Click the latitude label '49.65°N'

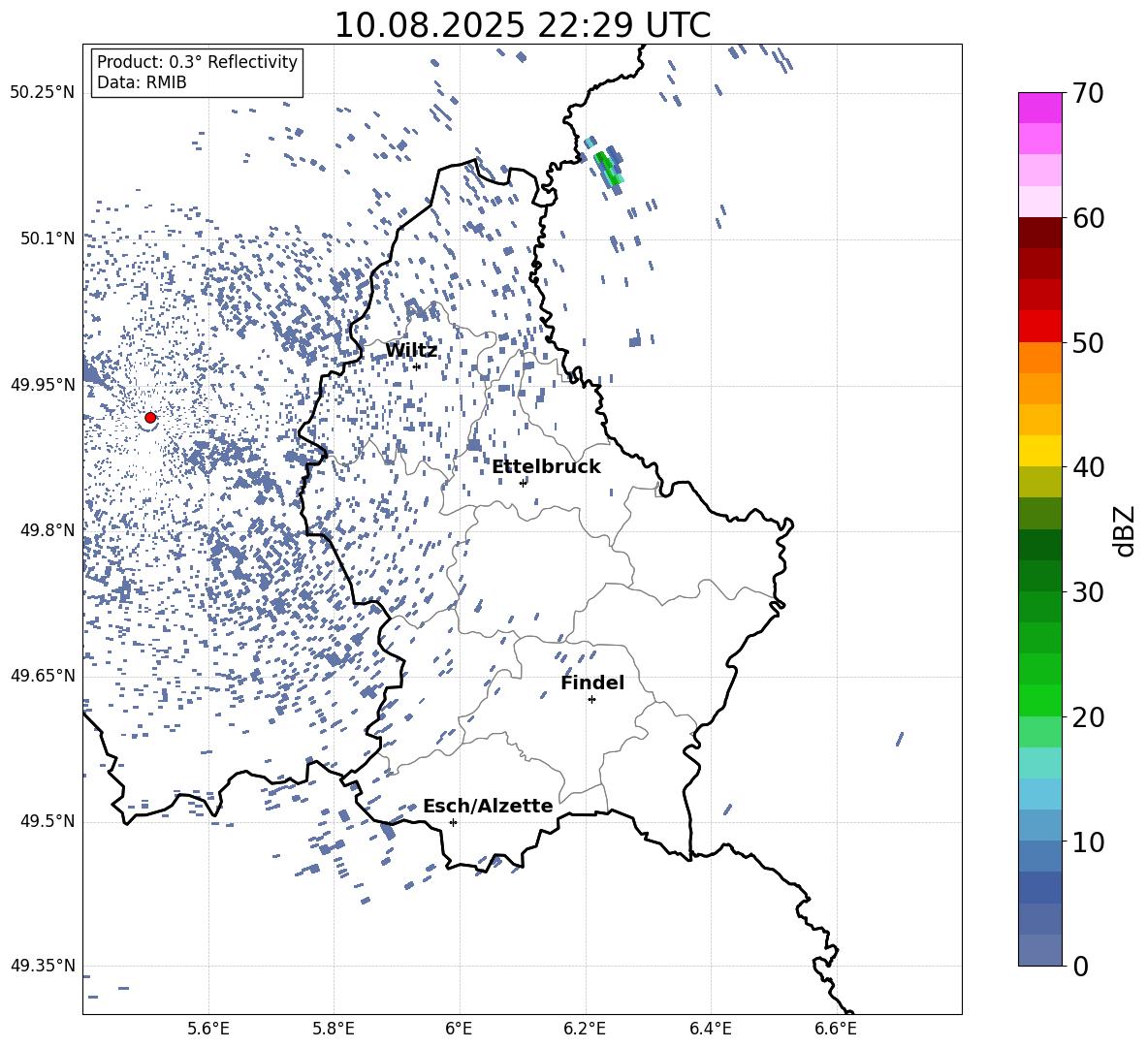[x=43, y=675]
